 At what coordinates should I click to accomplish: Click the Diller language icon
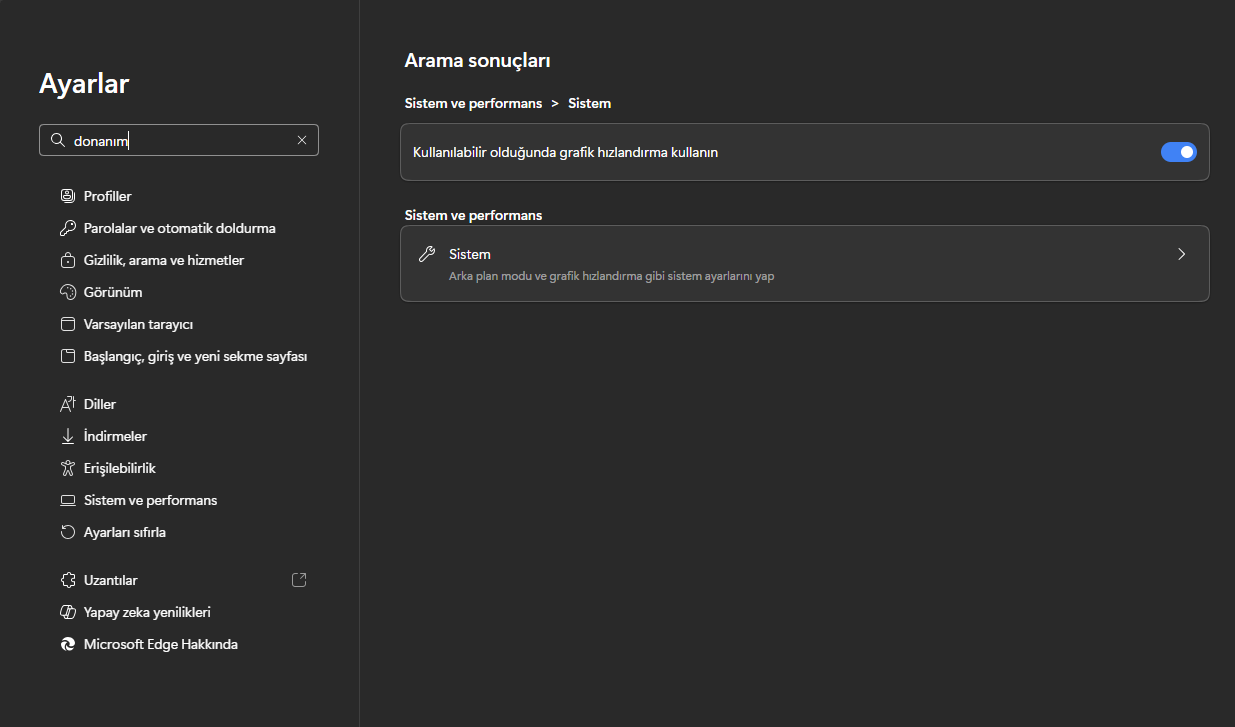68,404
